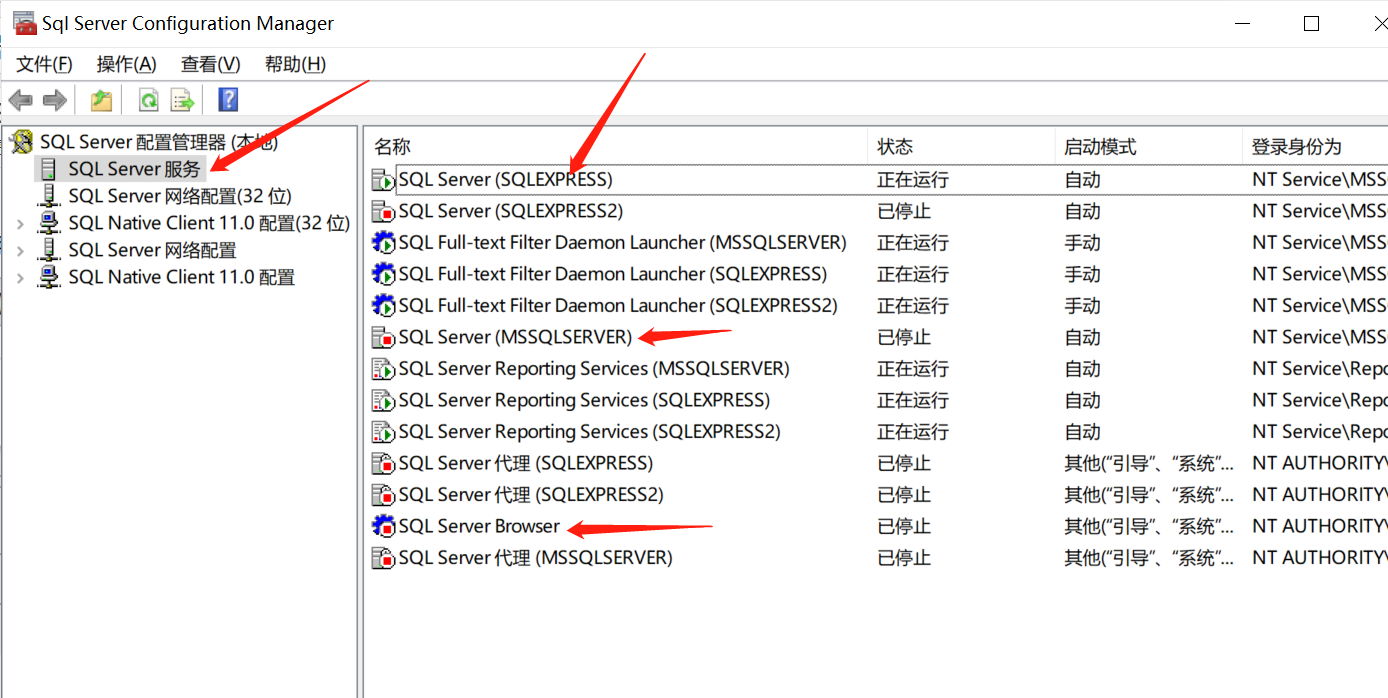Click the Up one level folder icon
The height and width of the screenshot is (698, 1388).
pos(101,100)
